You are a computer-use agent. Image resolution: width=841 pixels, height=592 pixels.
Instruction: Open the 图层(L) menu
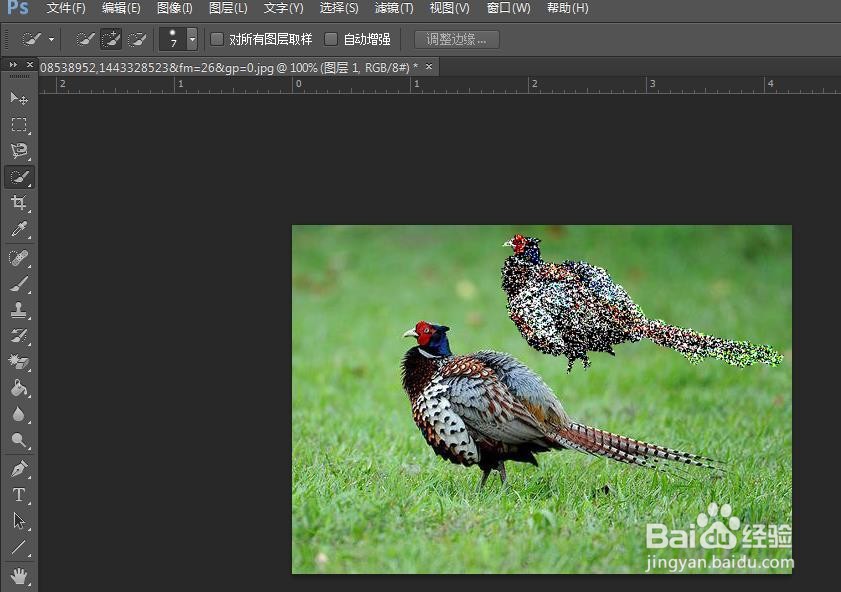pyautogui.click(x=228, y=8)
